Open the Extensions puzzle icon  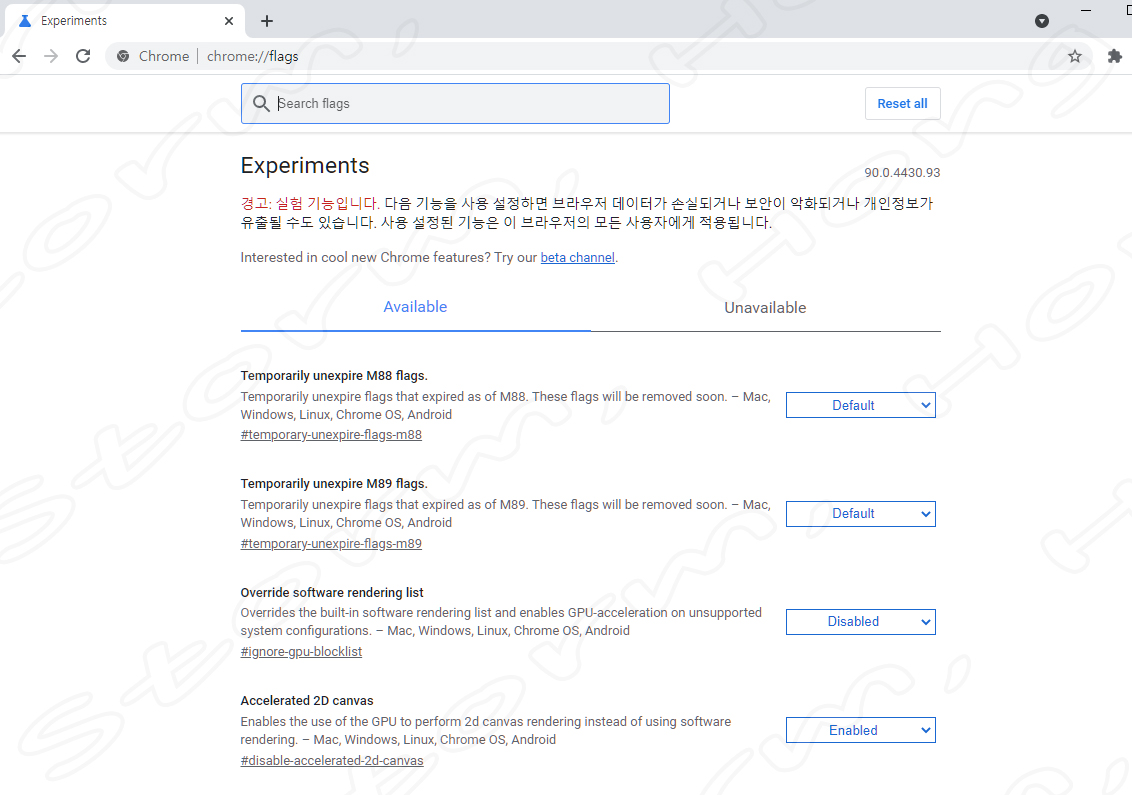pos(1115,56)
